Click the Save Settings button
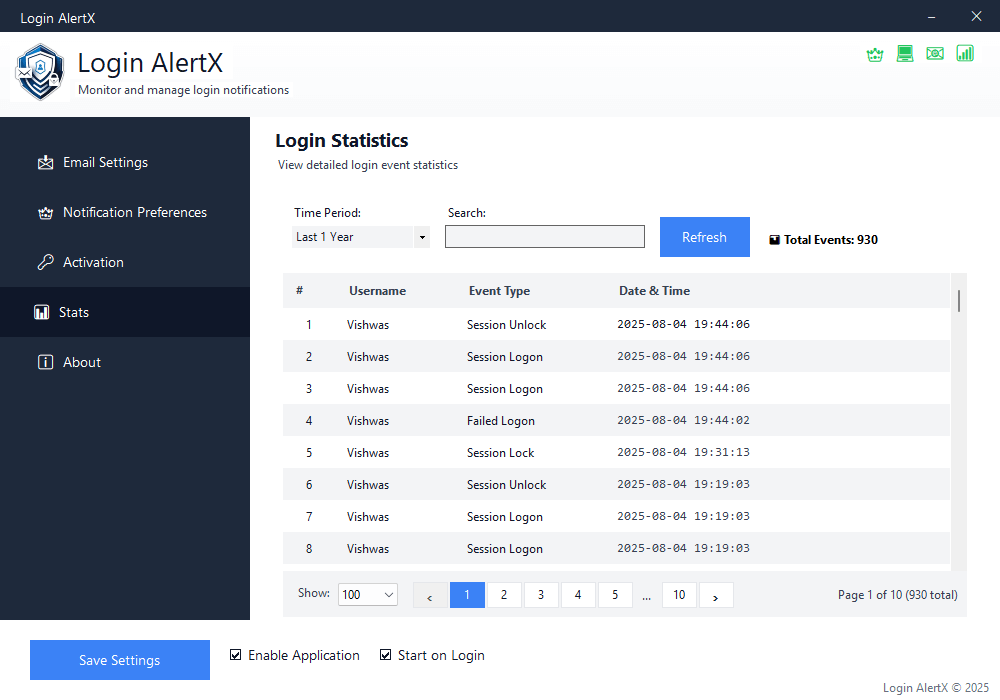The image size is (1000, 700). pos(120,660)
